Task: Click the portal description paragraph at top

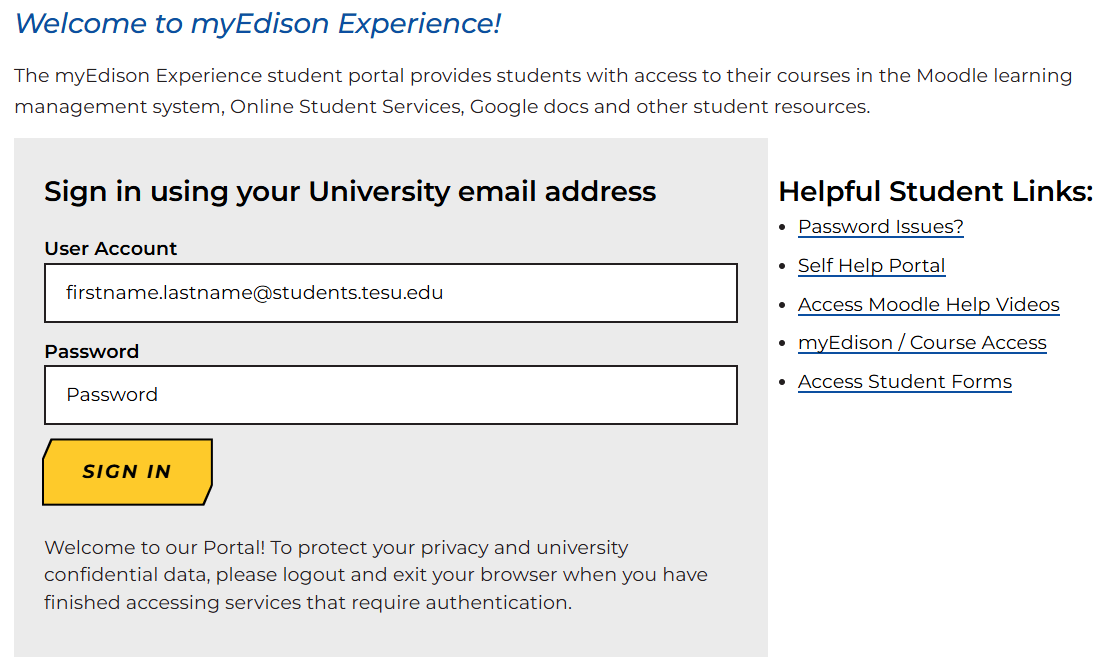Action: point(542,91)
